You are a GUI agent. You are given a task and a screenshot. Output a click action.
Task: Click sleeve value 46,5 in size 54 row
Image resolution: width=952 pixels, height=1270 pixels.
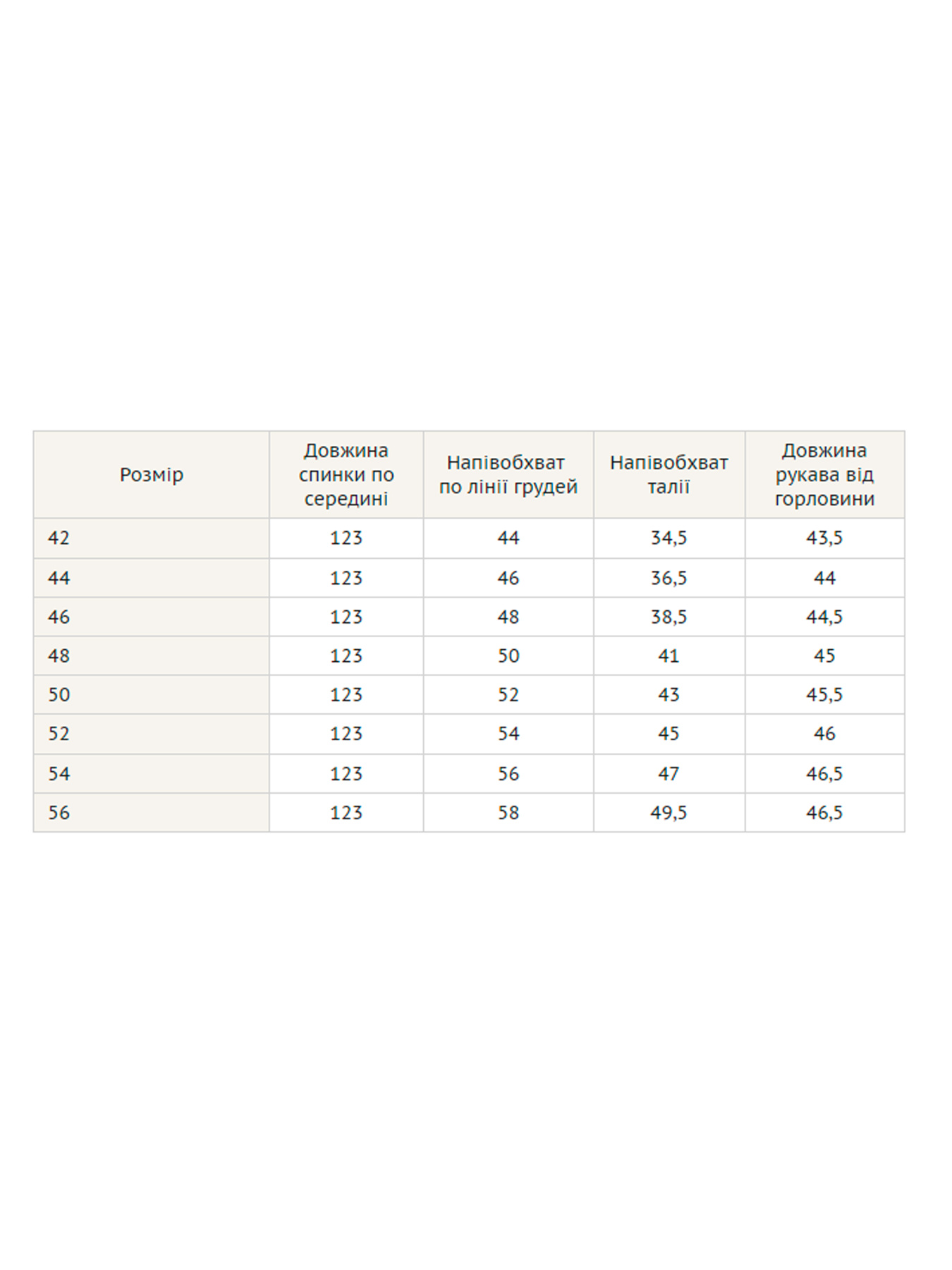(824, 774)
